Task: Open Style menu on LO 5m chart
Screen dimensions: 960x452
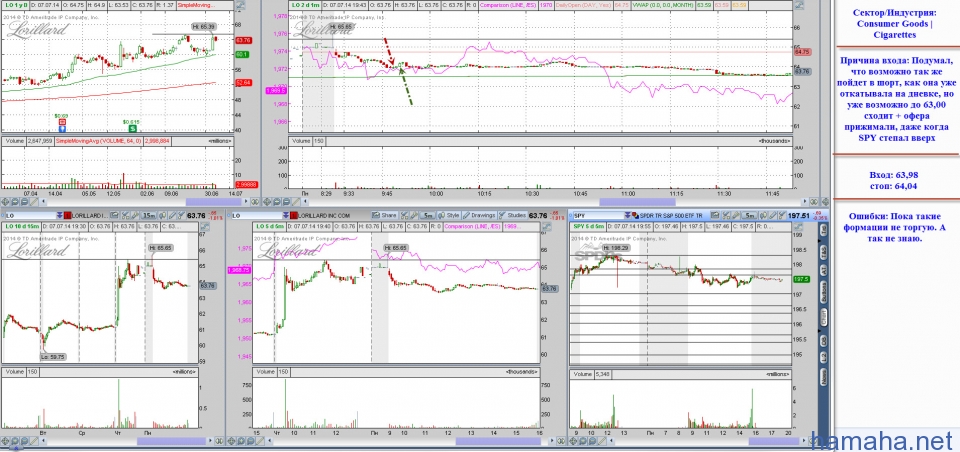Action: (x=448, y=216)
